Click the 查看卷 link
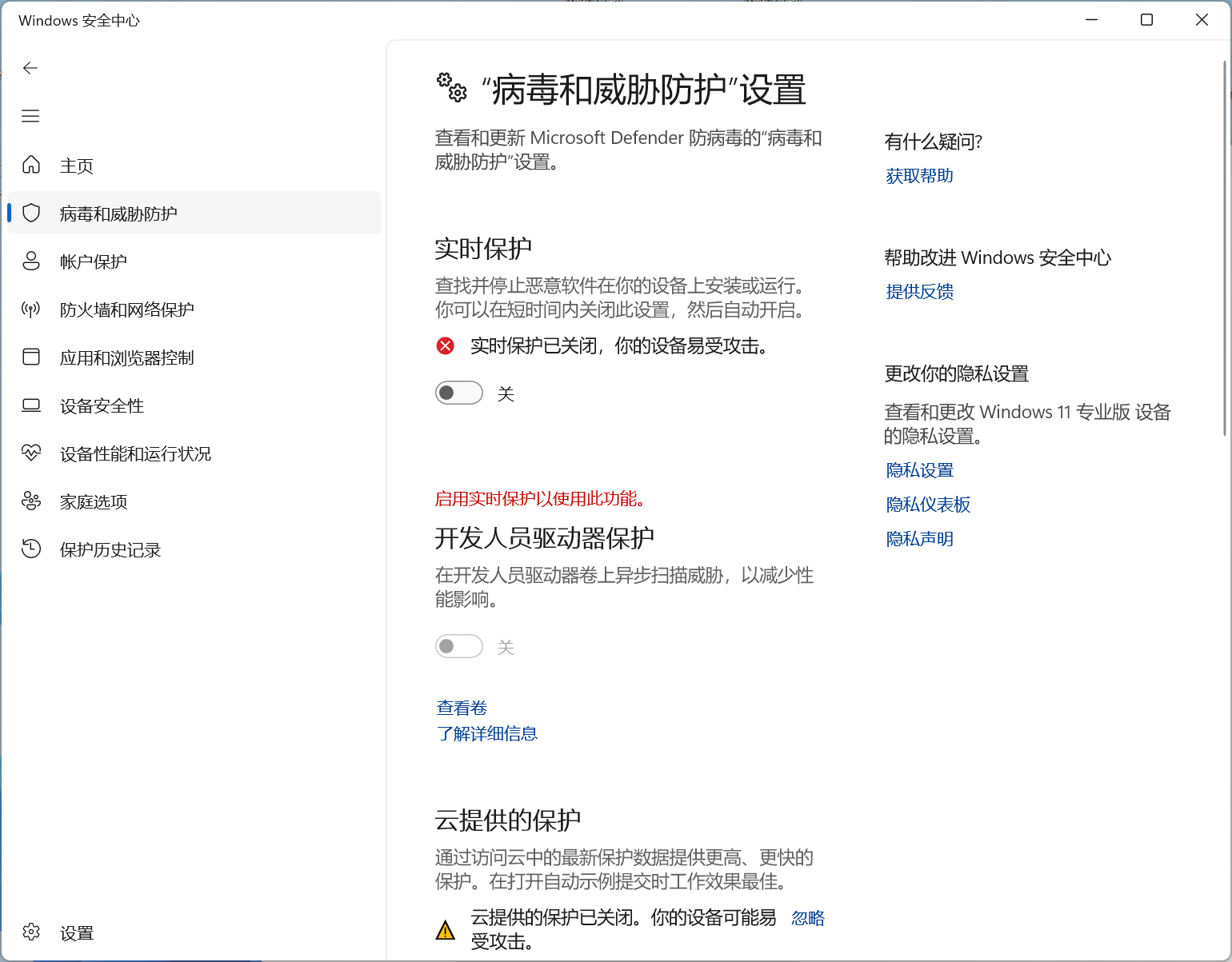Screen dimensions: 1232x962 pos(462,708)
